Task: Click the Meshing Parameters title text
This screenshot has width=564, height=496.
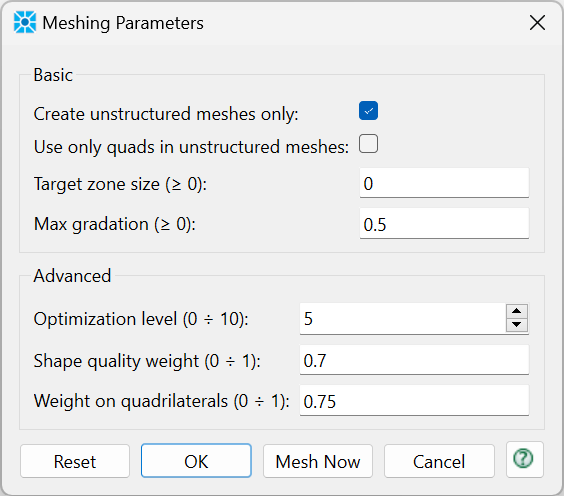Action: pos(123,23)
